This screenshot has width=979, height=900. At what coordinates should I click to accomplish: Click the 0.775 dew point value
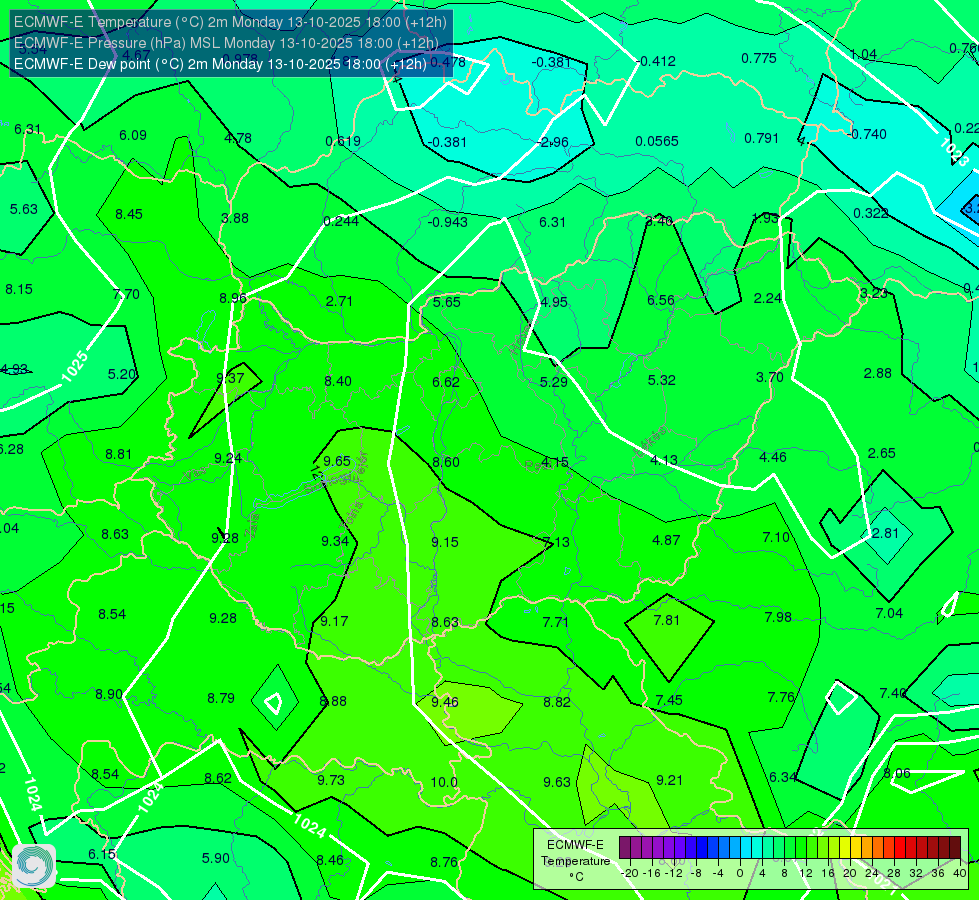point(759,58)
